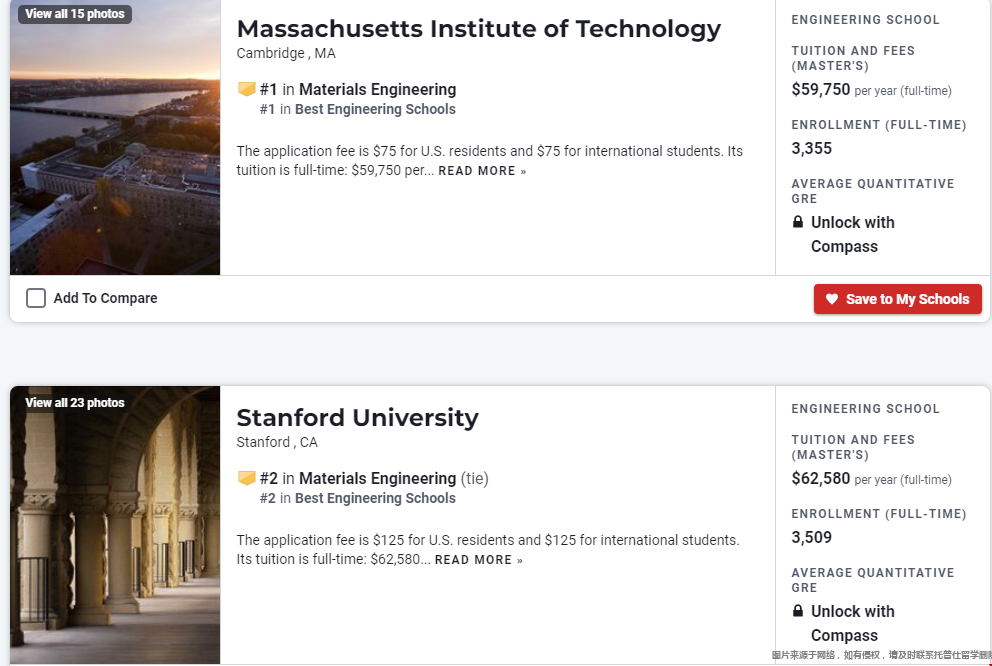Image resolution: width=992 pixels, height=666 pixels.
Task: Tick the Add To Compare checkbox
Action: 36,298
